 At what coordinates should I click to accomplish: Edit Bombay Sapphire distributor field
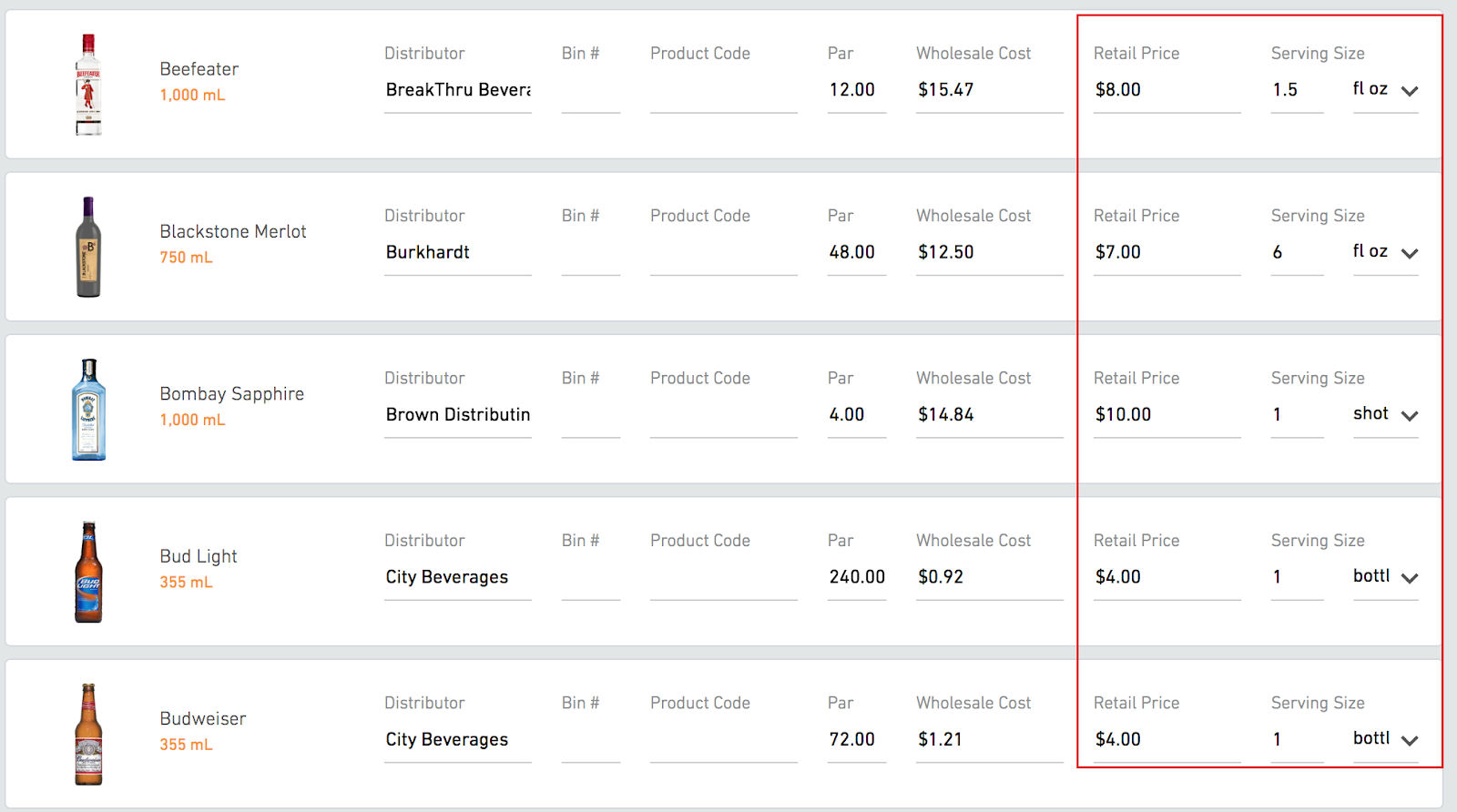pyautogui.click(x=457, y=415)
